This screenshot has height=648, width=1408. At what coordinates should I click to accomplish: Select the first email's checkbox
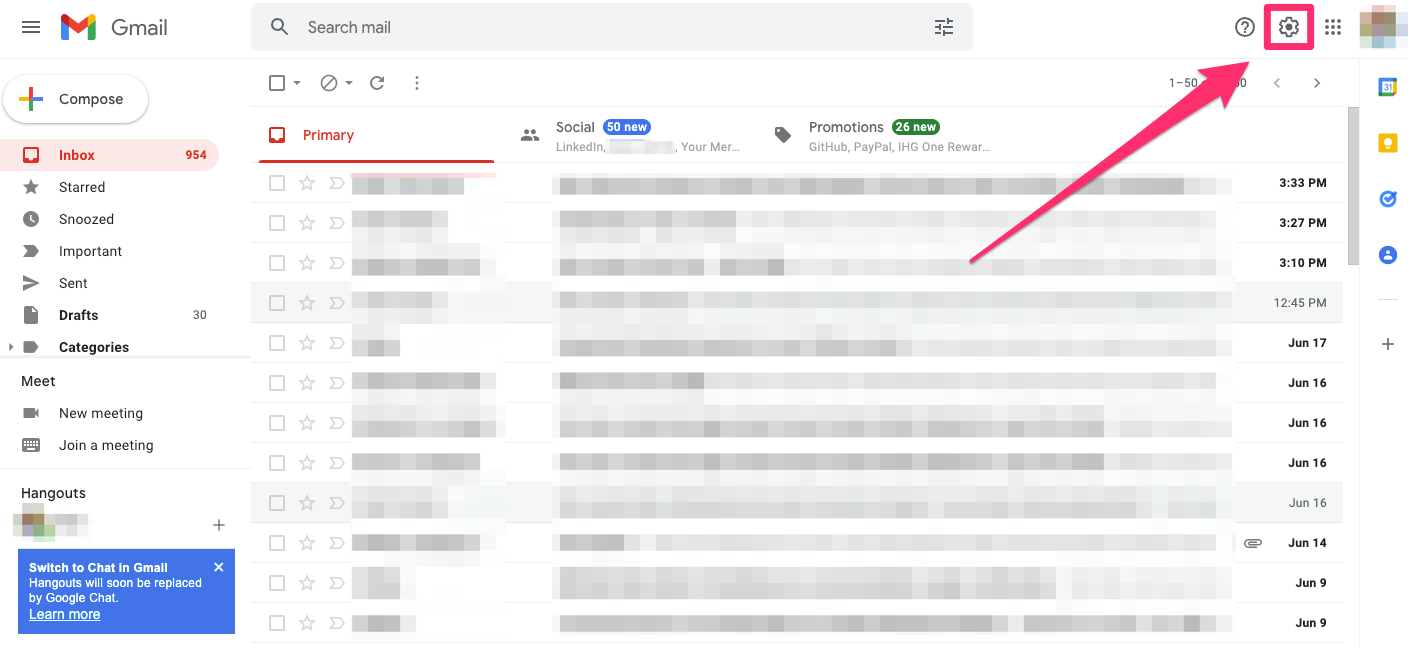pos(277,183)
